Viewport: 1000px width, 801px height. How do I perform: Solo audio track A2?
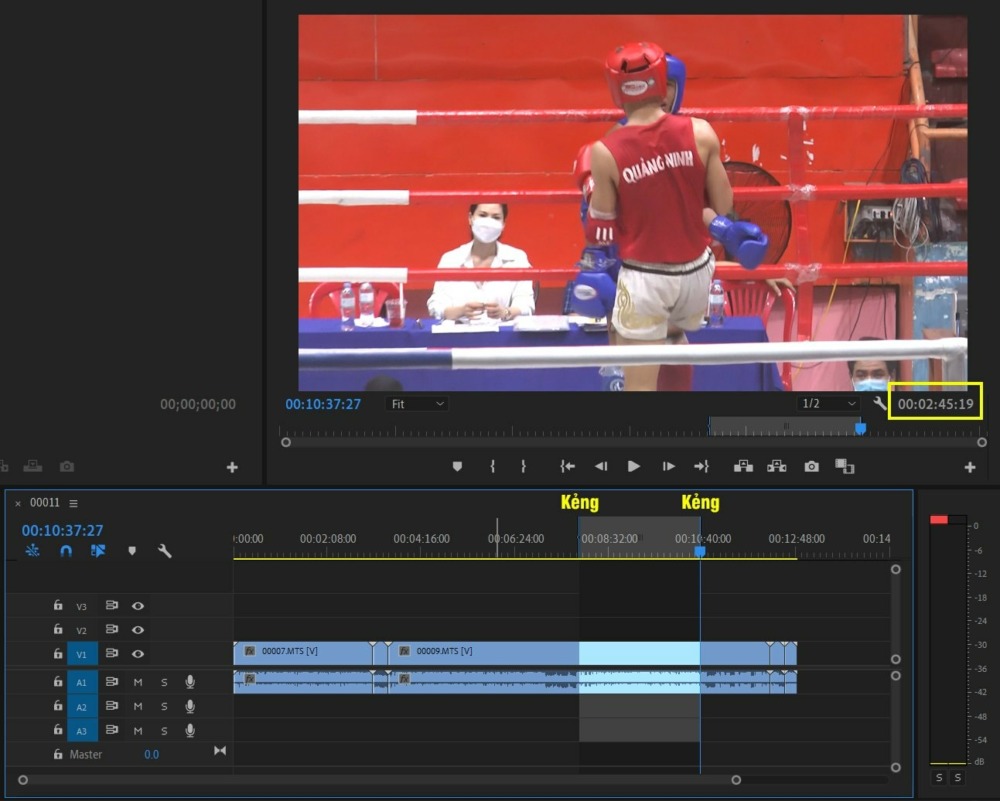click(x=164, y=707)
